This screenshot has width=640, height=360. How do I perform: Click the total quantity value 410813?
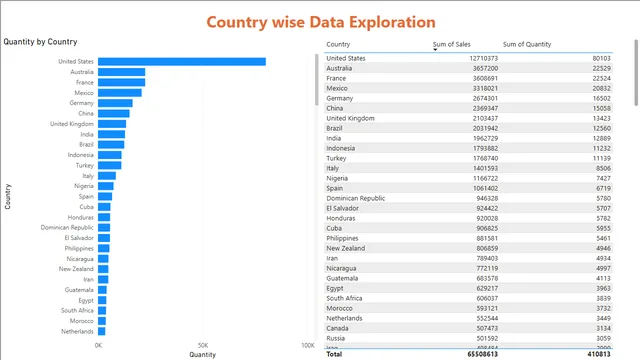pyautogui.click(x=599, y=354)
